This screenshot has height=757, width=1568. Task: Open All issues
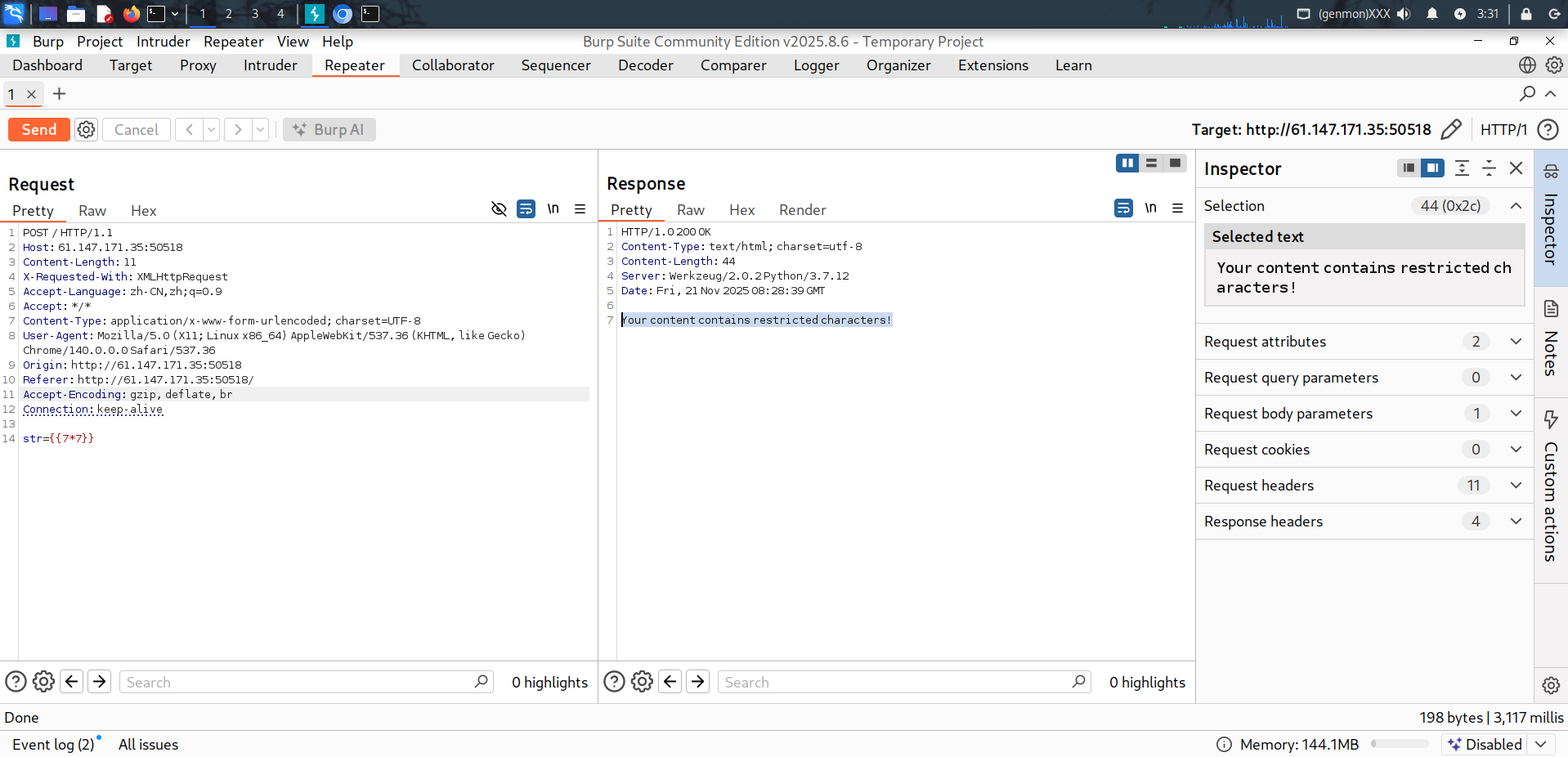tap(148, 744)
